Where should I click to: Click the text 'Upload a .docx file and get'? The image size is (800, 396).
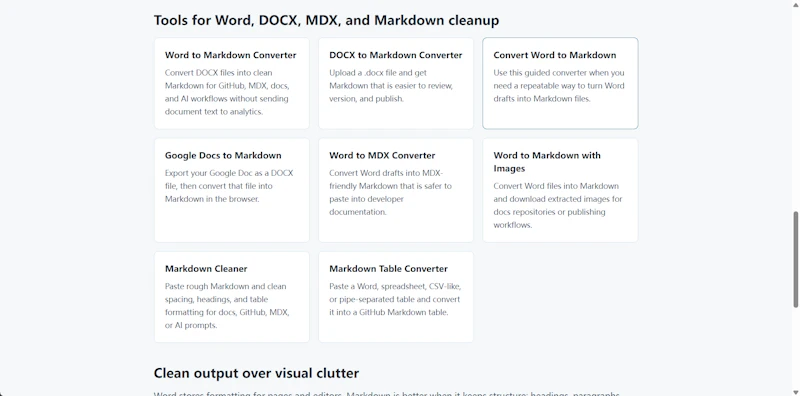378,73
